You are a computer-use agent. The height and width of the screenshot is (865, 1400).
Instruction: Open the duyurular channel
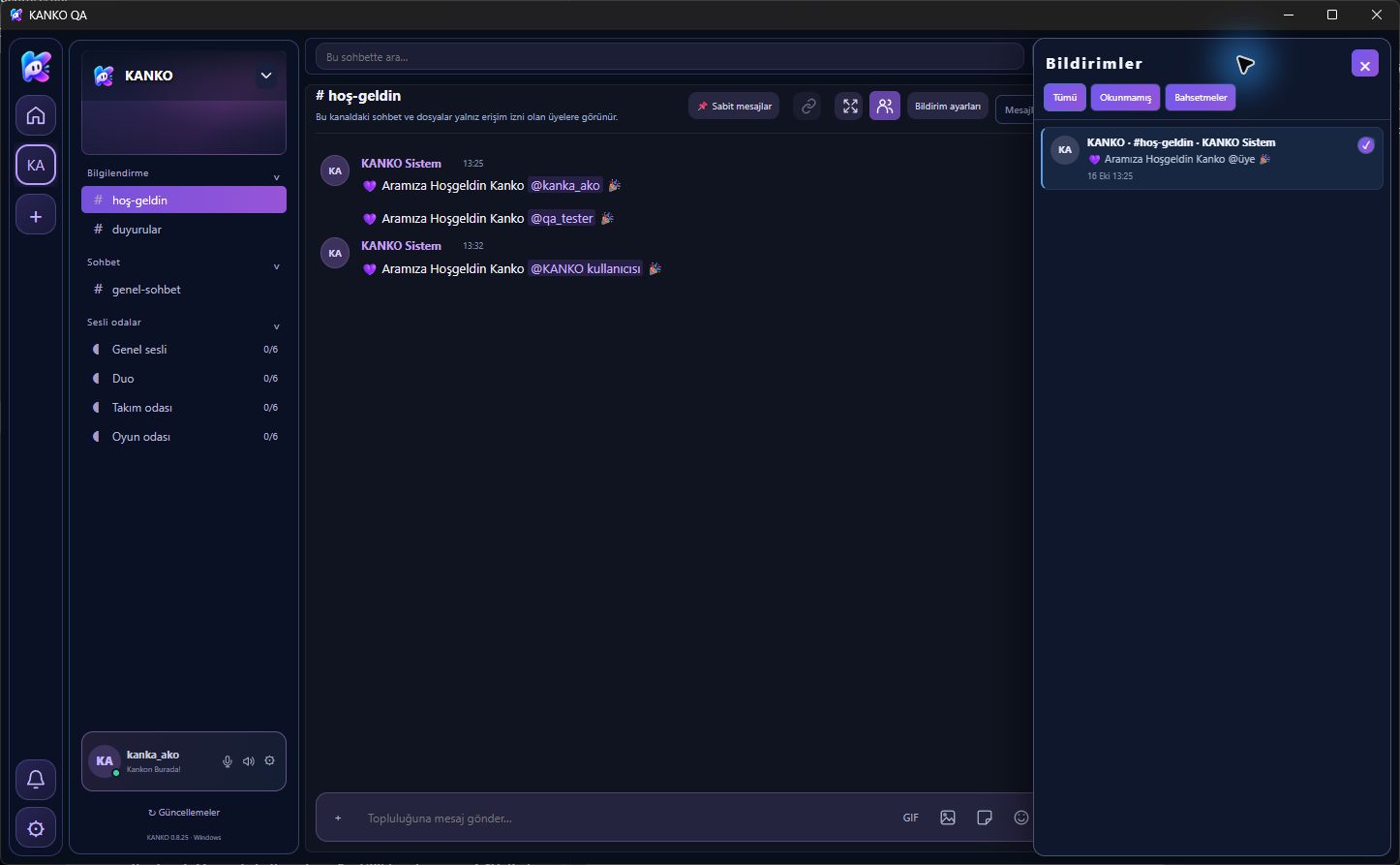coord(184,230)
